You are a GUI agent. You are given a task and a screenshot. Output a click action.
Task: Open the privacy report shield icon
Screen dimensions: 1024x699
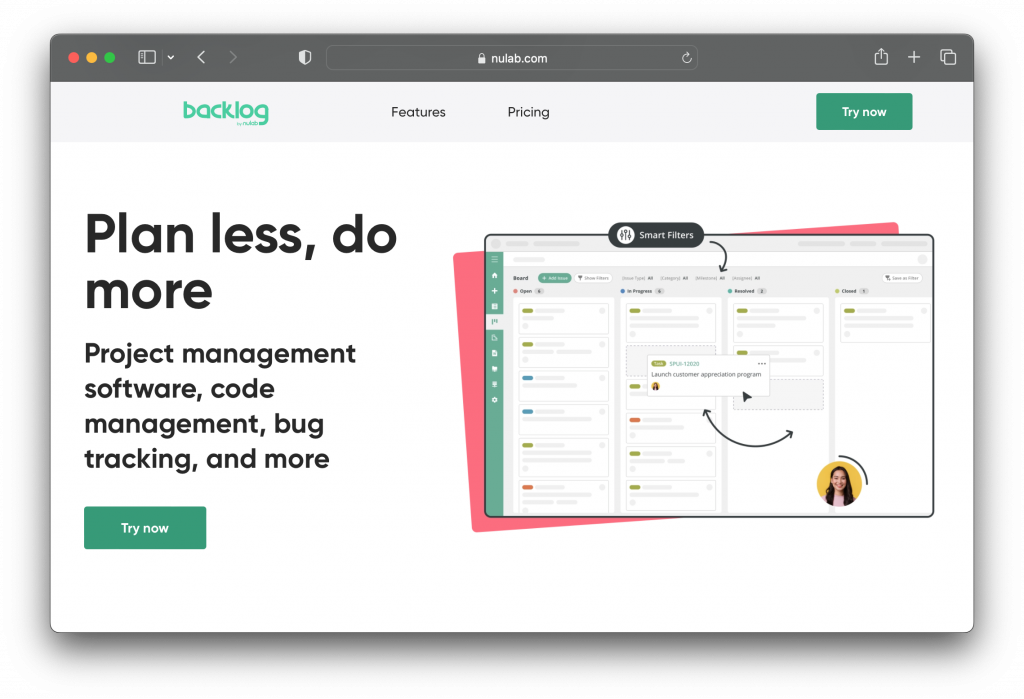click(304, 57)
